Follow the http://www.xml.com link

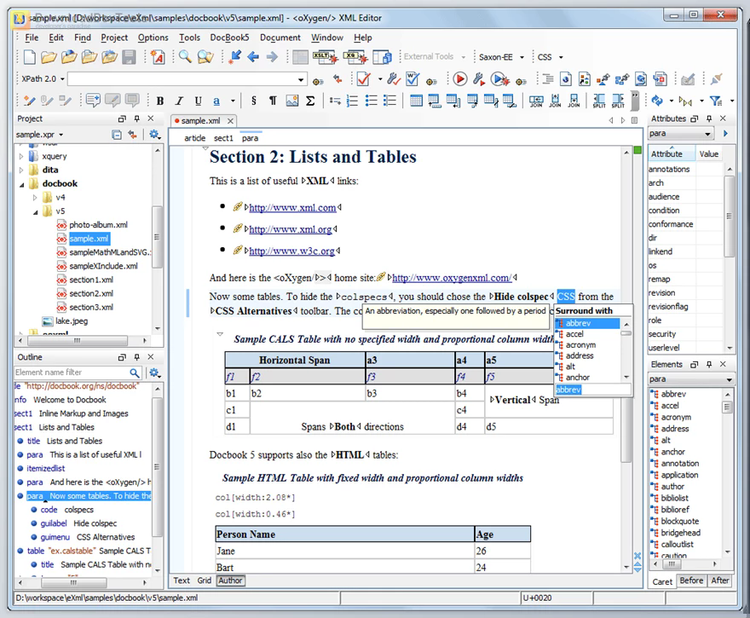pos(292,208)
